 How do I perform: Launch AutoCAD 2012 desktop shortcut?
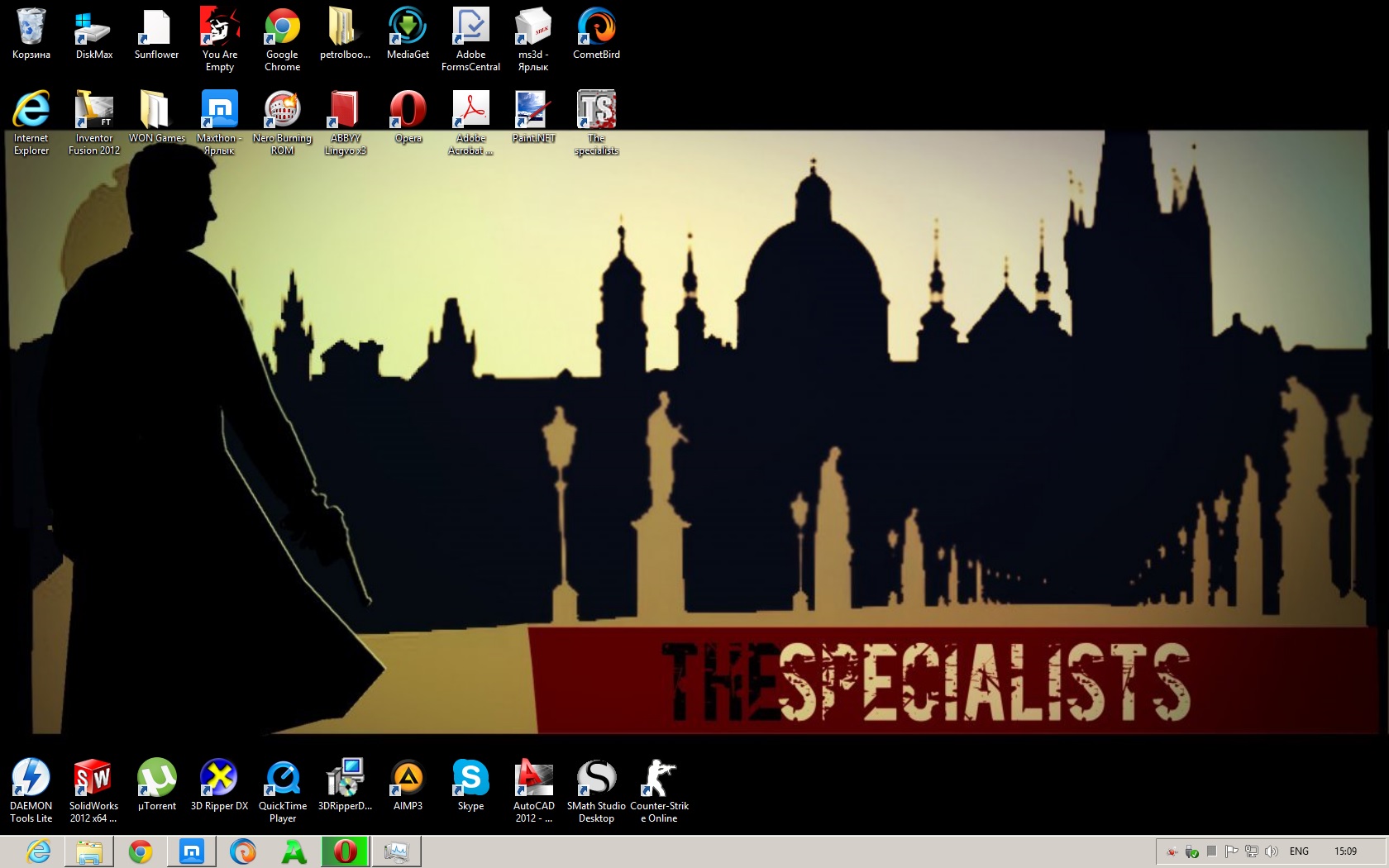coord(533,791)
